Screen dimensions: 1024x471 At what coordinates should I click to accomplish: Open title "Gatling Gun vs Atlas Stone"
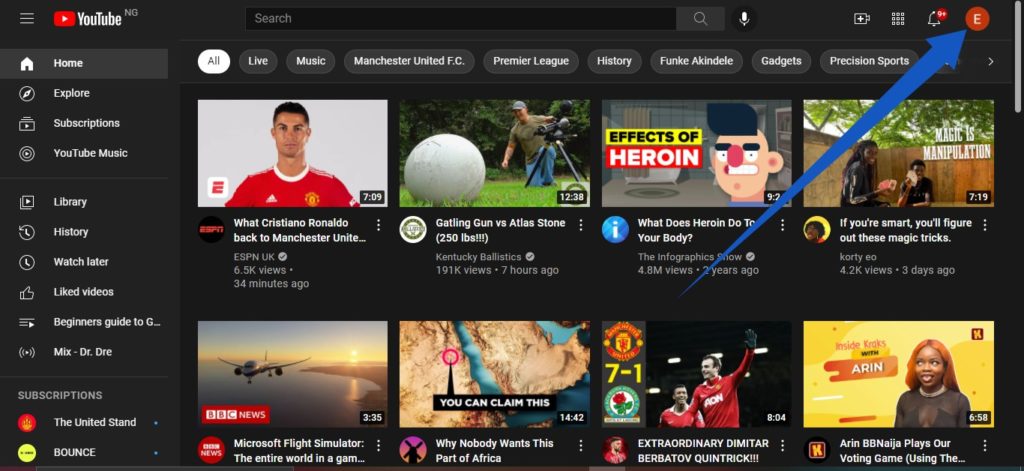click(500, 231)
